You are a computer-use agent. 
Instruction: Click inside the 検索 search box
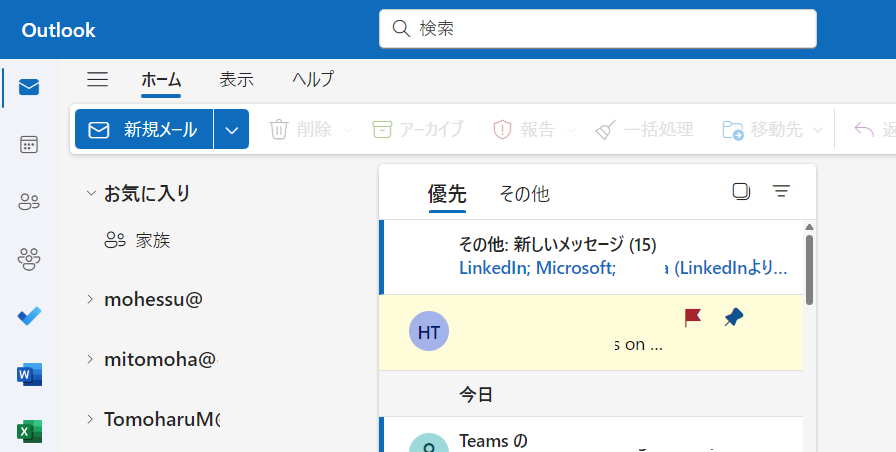[x=598, y=29]
